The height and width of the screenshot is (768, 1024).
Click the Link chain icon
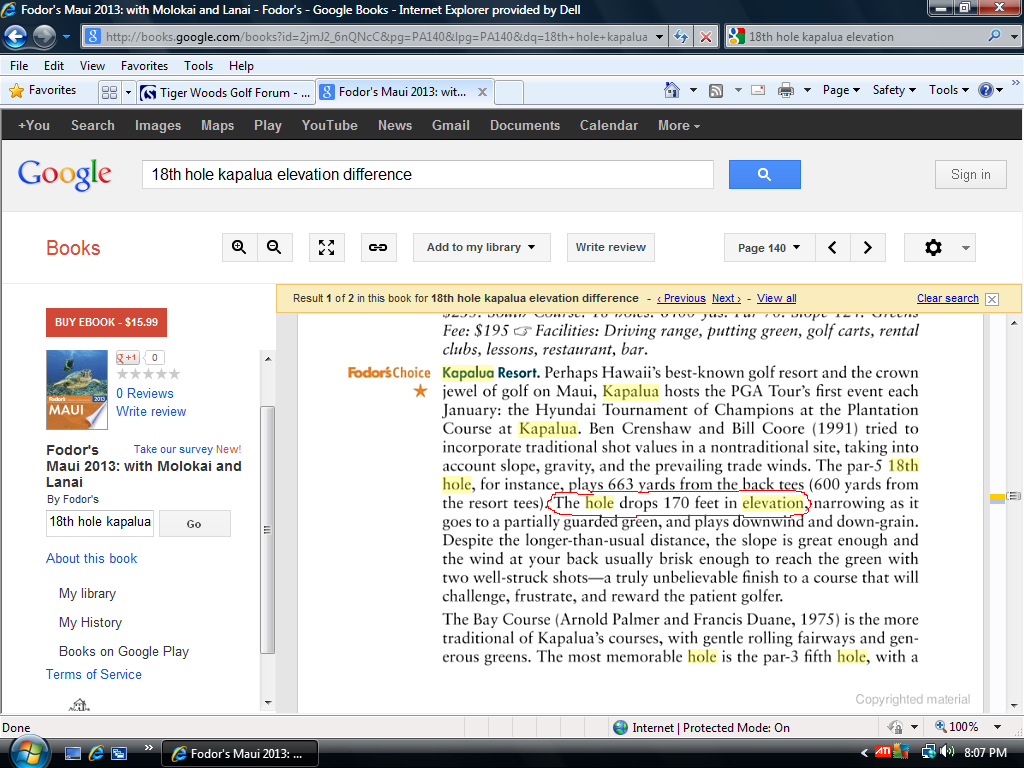click(378, 248)
